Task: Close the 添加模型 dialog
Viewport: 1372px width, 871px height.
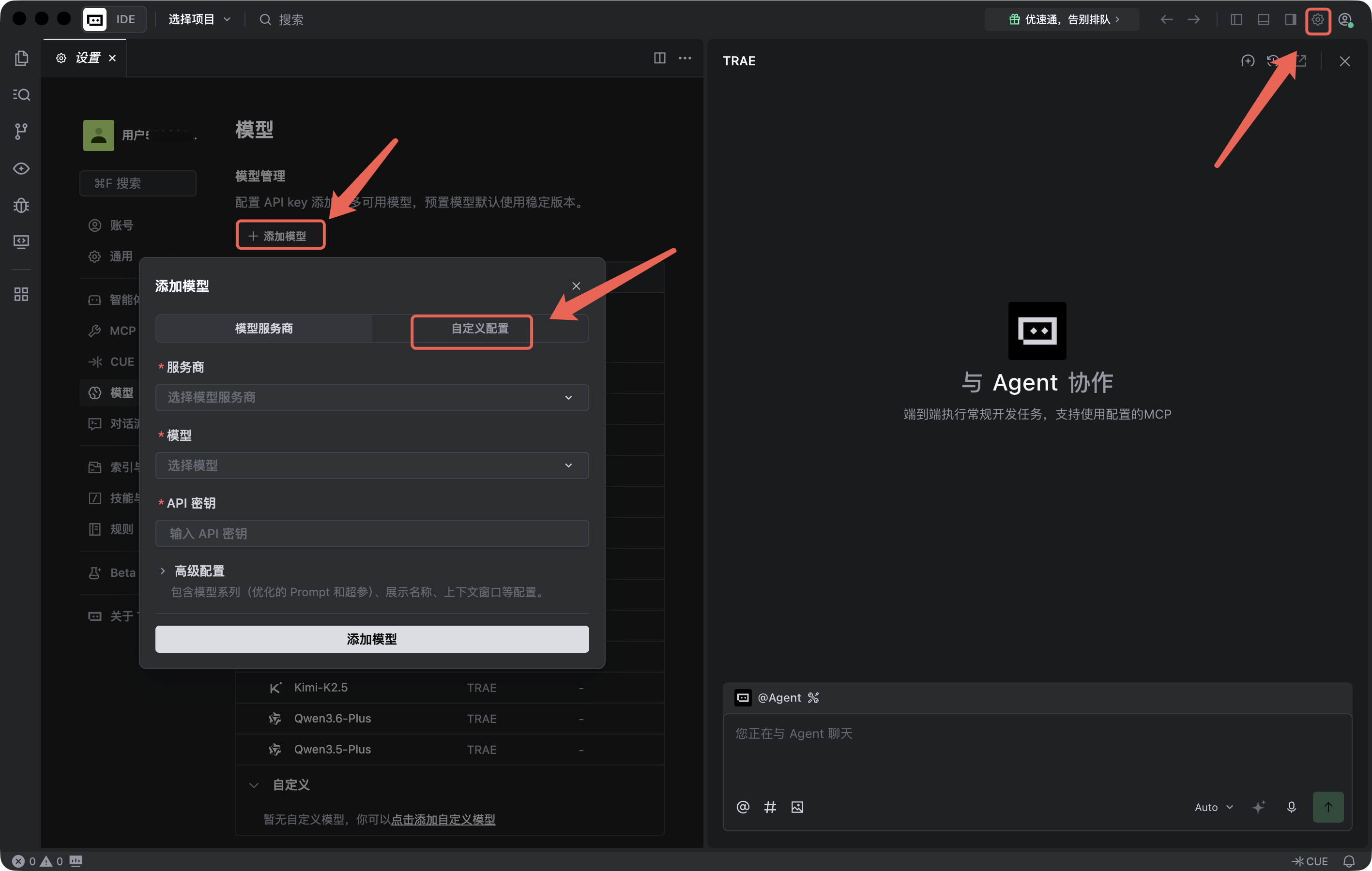Action: pos(576,285)
